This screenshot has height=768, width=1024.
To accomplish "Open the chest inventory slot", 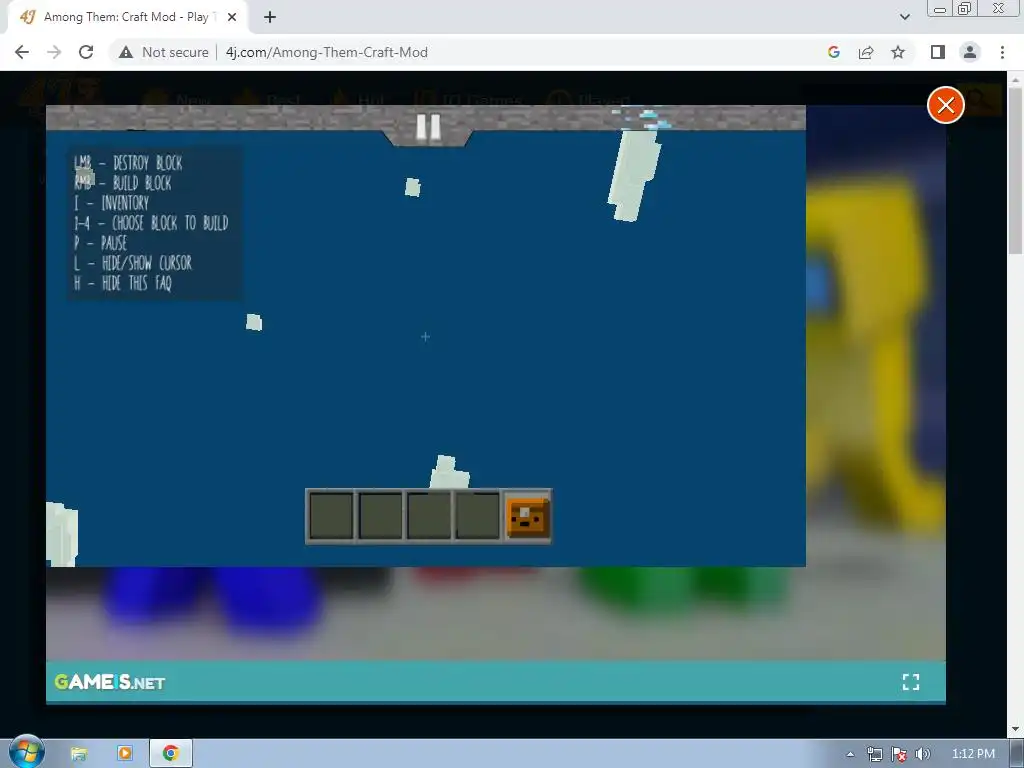I will pos(528,516).
